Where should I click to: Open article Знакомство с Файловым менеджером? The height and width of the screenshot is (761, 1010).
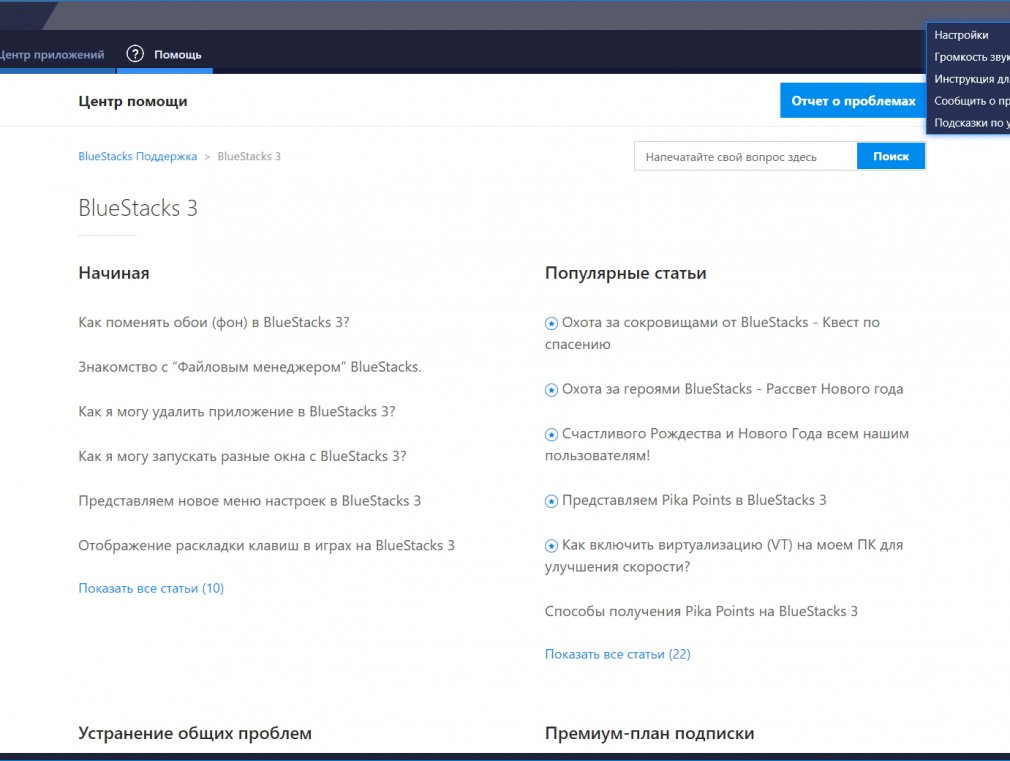[x=249, y=367]
